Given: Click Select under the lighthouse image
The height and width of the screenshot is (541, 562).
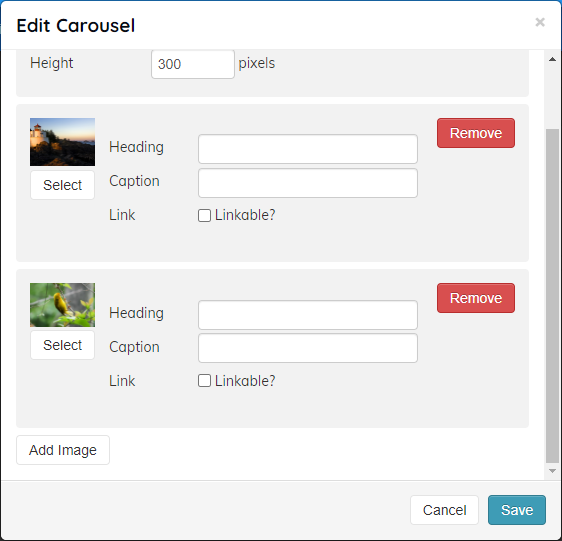Looking at the screenshot, I should coord(62,185).
